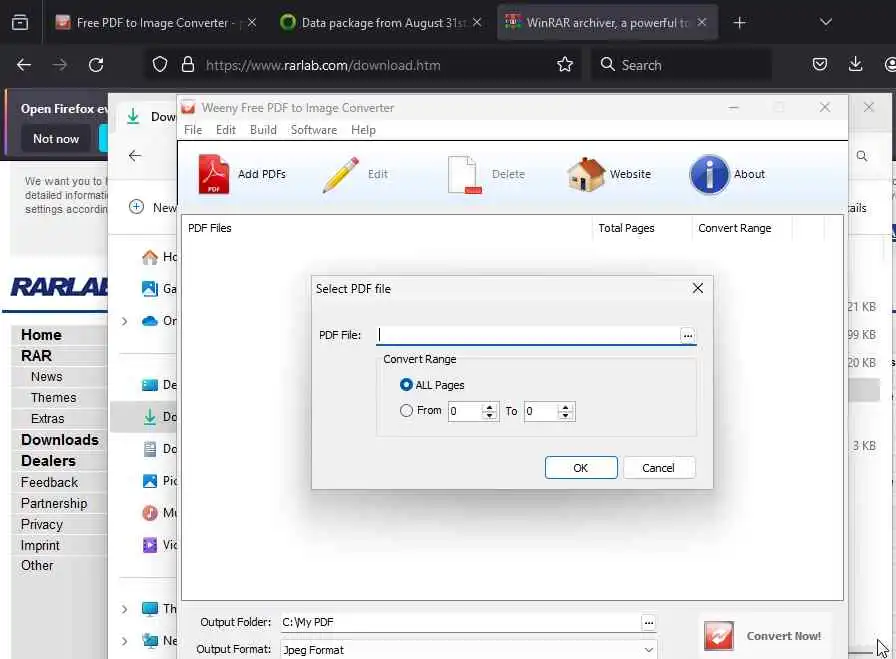Click OK in Select PDF file dialog
The height and width of the screenshot is (659, 896).
tap(581, 468)
